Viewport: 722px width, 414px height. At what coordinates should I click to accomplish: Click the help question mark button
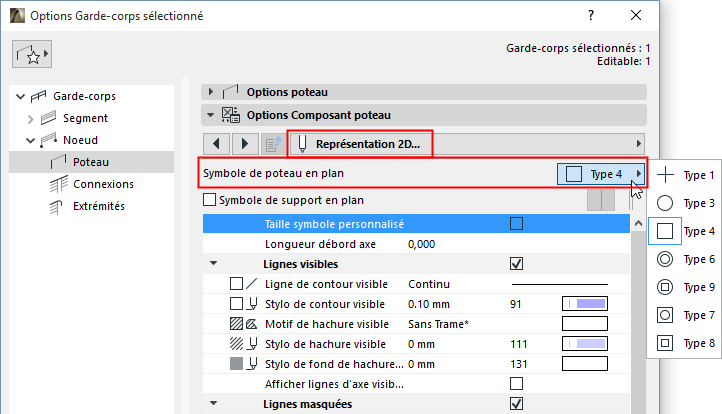pyautogui.click(x=592, y=16)
